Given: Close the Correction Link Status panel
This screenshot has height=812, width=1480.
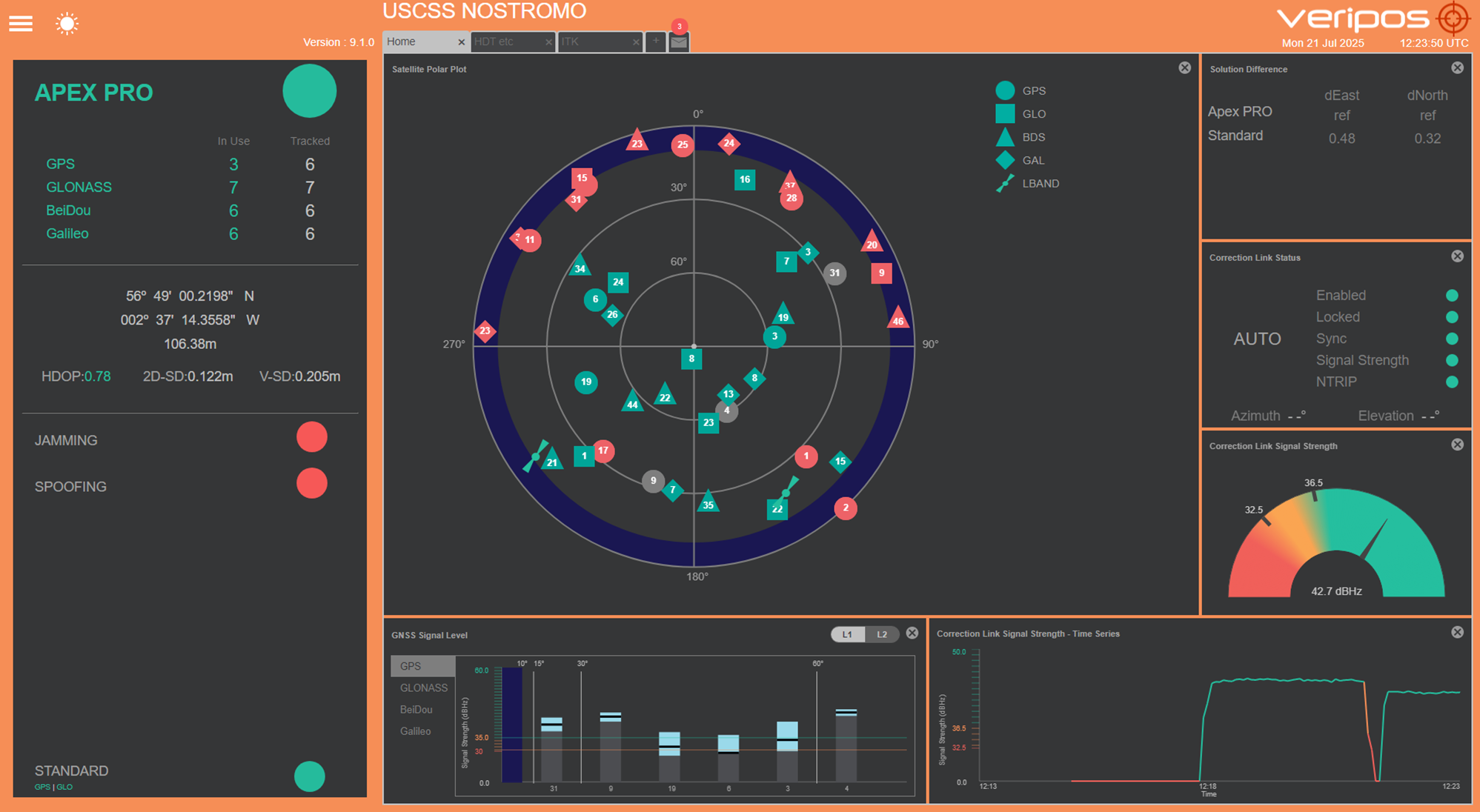Looking at the screenshot, I should (1458, 256).
